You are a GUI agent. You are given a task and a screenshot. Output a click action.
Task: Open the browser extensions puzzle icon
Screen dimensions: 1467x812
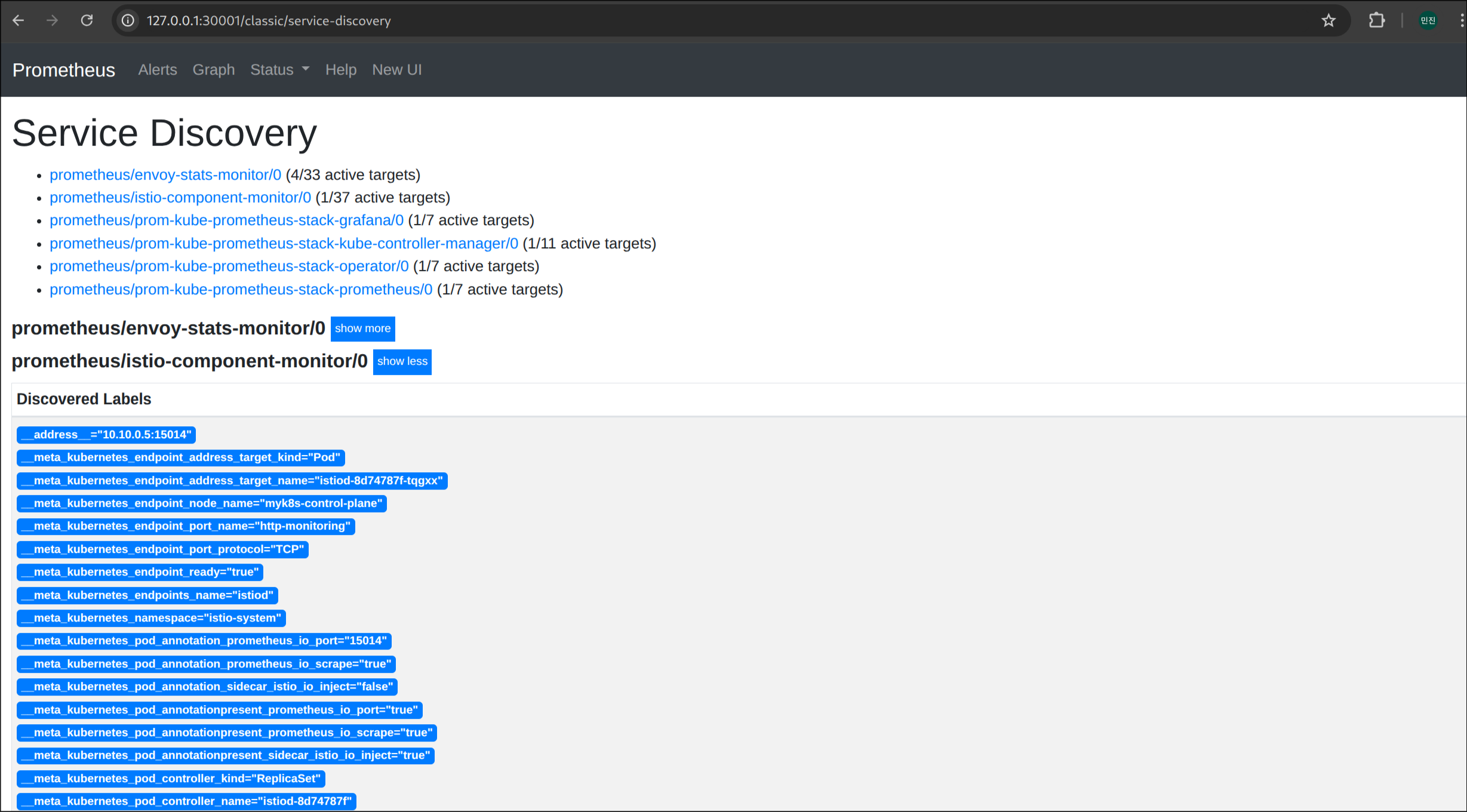coord(1377,21)
